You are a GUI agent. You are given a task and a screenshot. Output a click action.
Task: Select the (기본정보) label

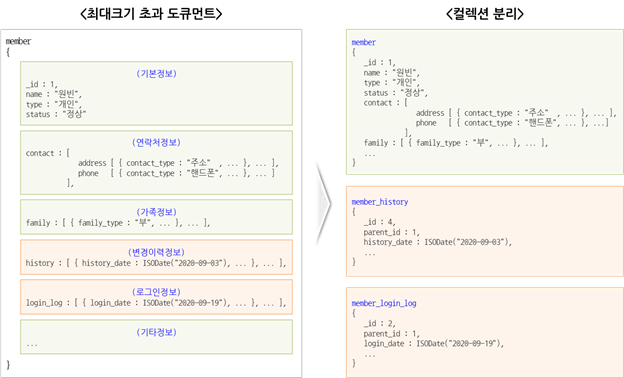[156, 74]
